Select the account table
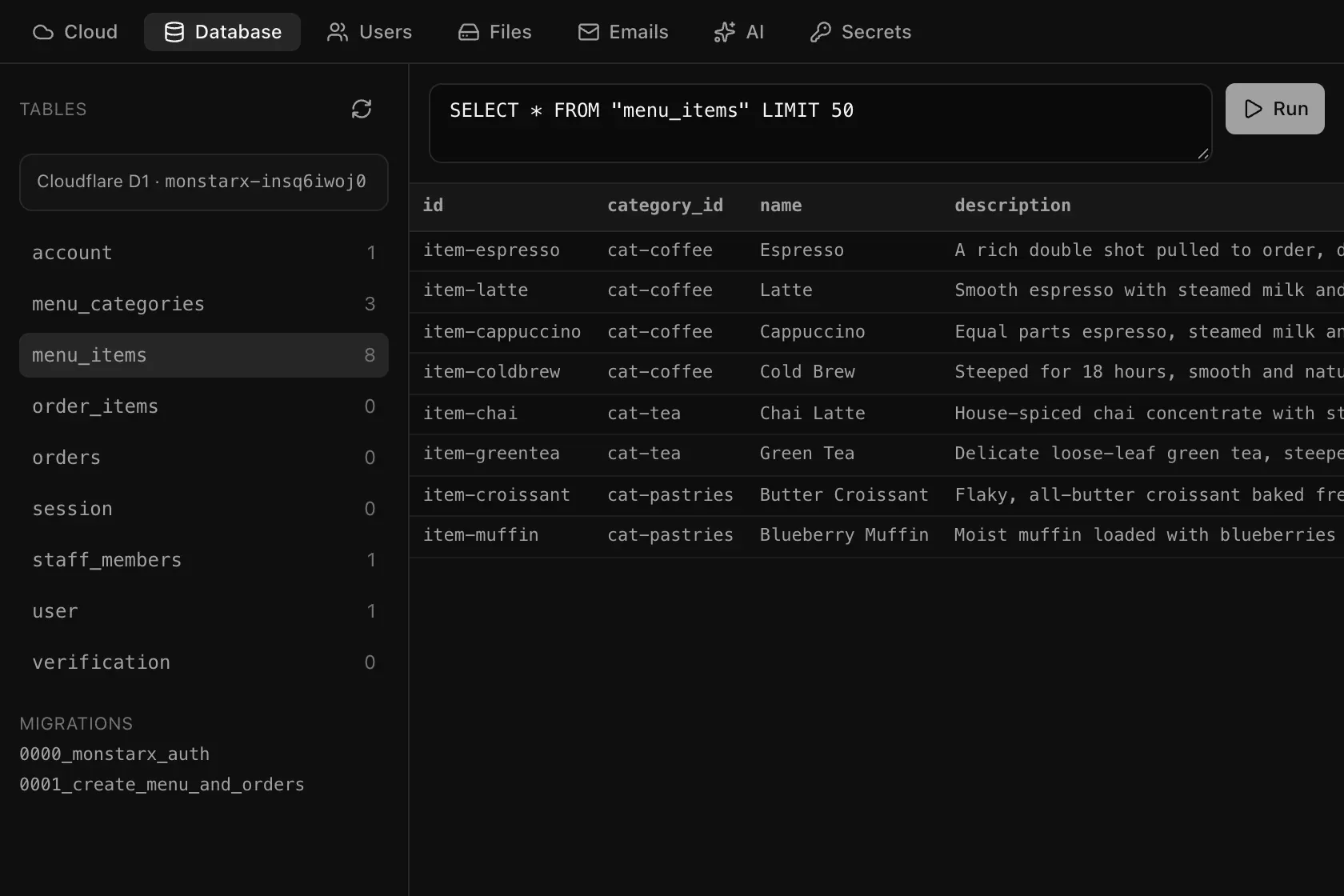The height and width of the screenshot is (896, 1344). [204, 253]
